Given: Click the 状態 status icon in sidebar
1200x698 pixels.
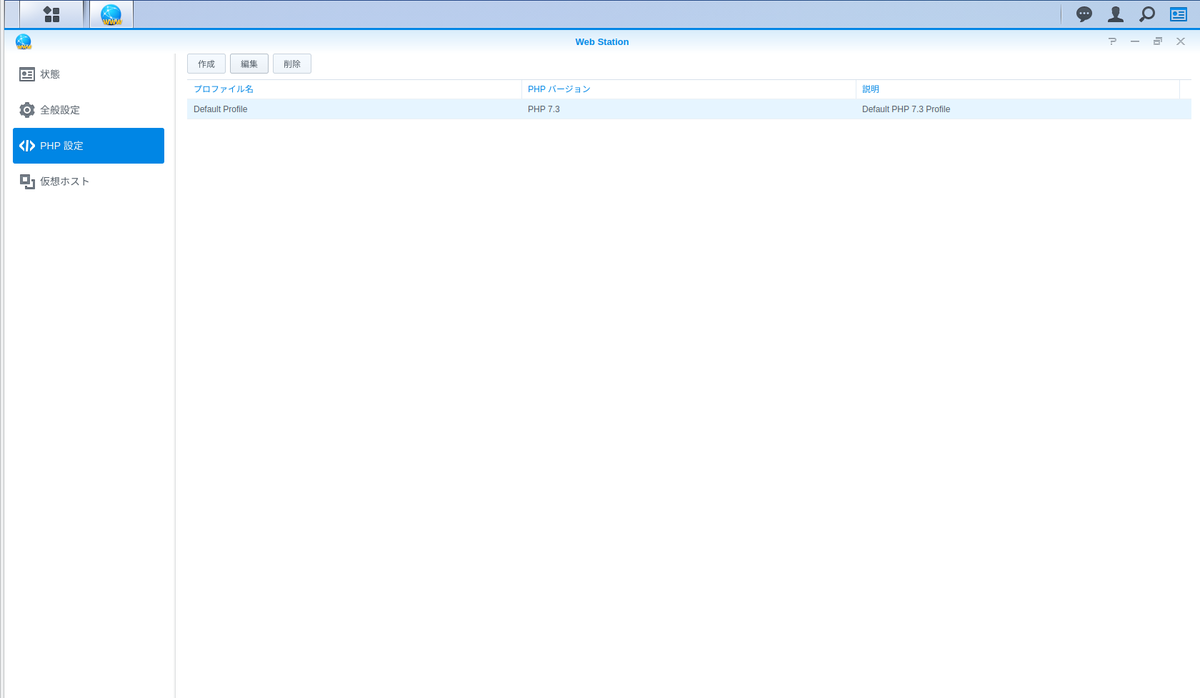Looking at the screenshot, I should point(27,74).
